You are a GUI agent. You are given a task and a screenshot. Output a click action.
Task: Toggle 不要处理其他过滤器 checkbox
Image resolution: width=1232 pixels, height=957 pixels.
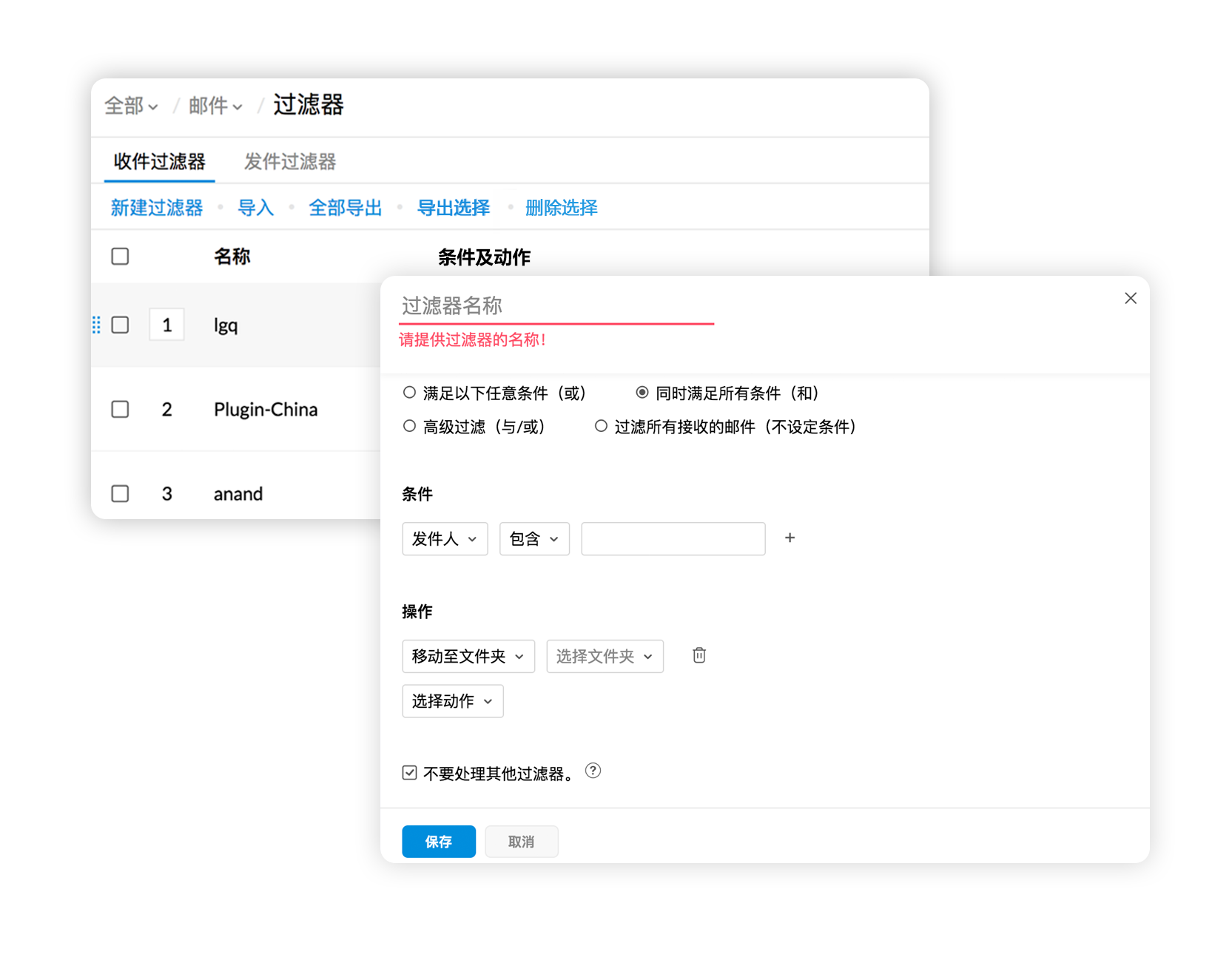coord(409,773)
